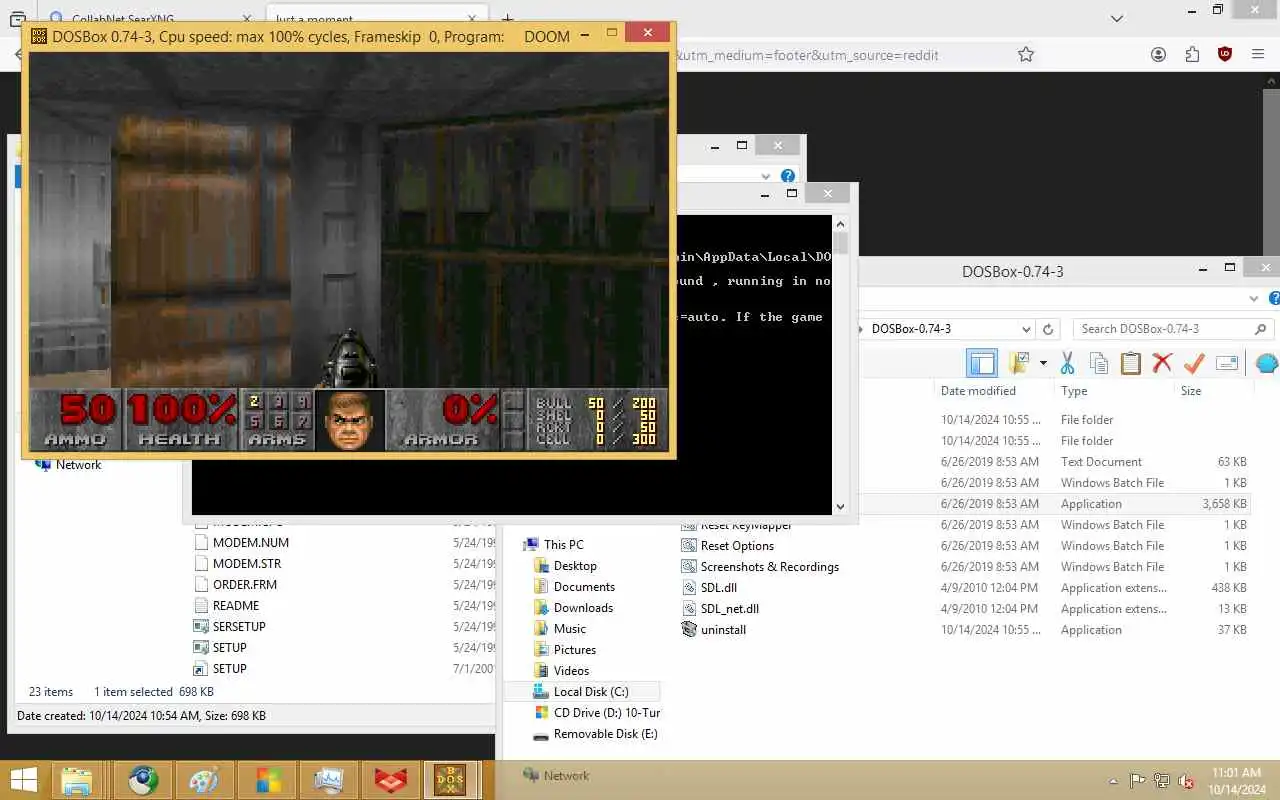Open the list-all-tabs chevron in browser
1280x800 pixels.
tap(1118, 18)
